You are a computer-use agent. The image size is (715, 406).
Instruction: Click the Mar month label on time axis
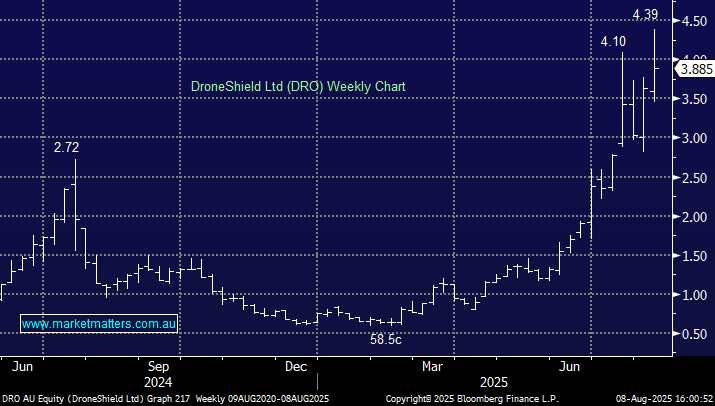[x=432, y=366]
